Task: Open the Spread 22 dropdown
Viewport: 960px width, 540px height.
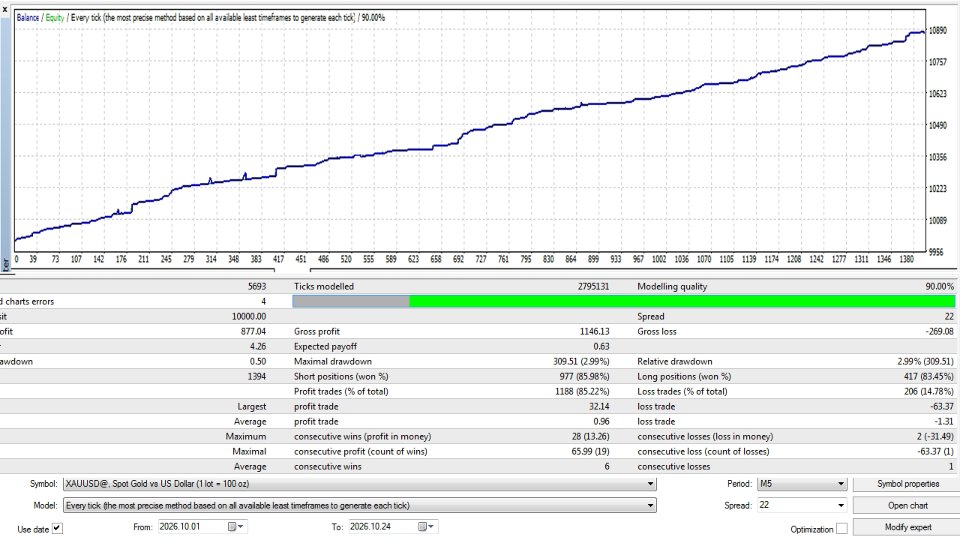Action: click(x=841, y=506)
